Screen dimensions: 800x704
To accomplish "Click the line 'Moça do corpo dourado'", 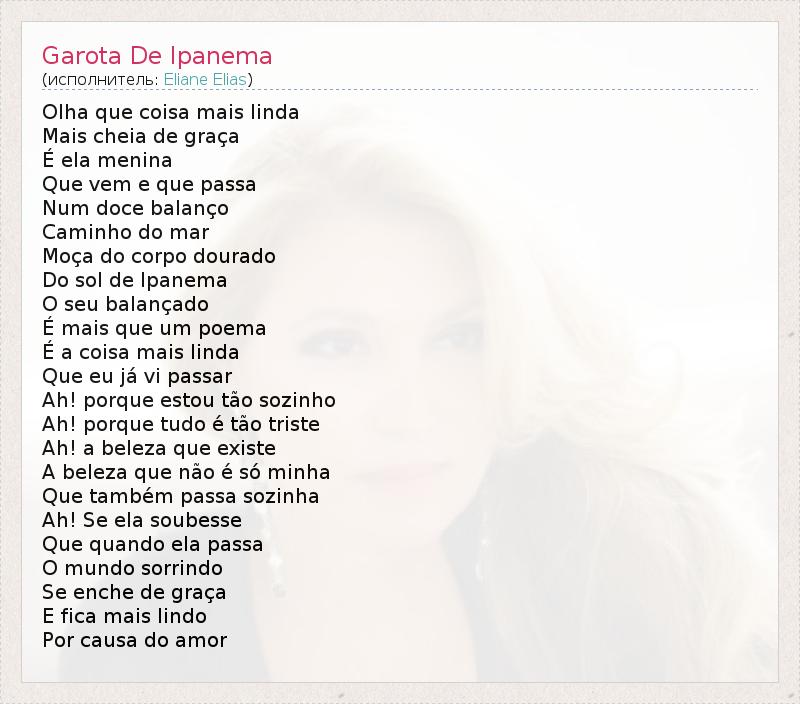I will [x=159, y=256].
